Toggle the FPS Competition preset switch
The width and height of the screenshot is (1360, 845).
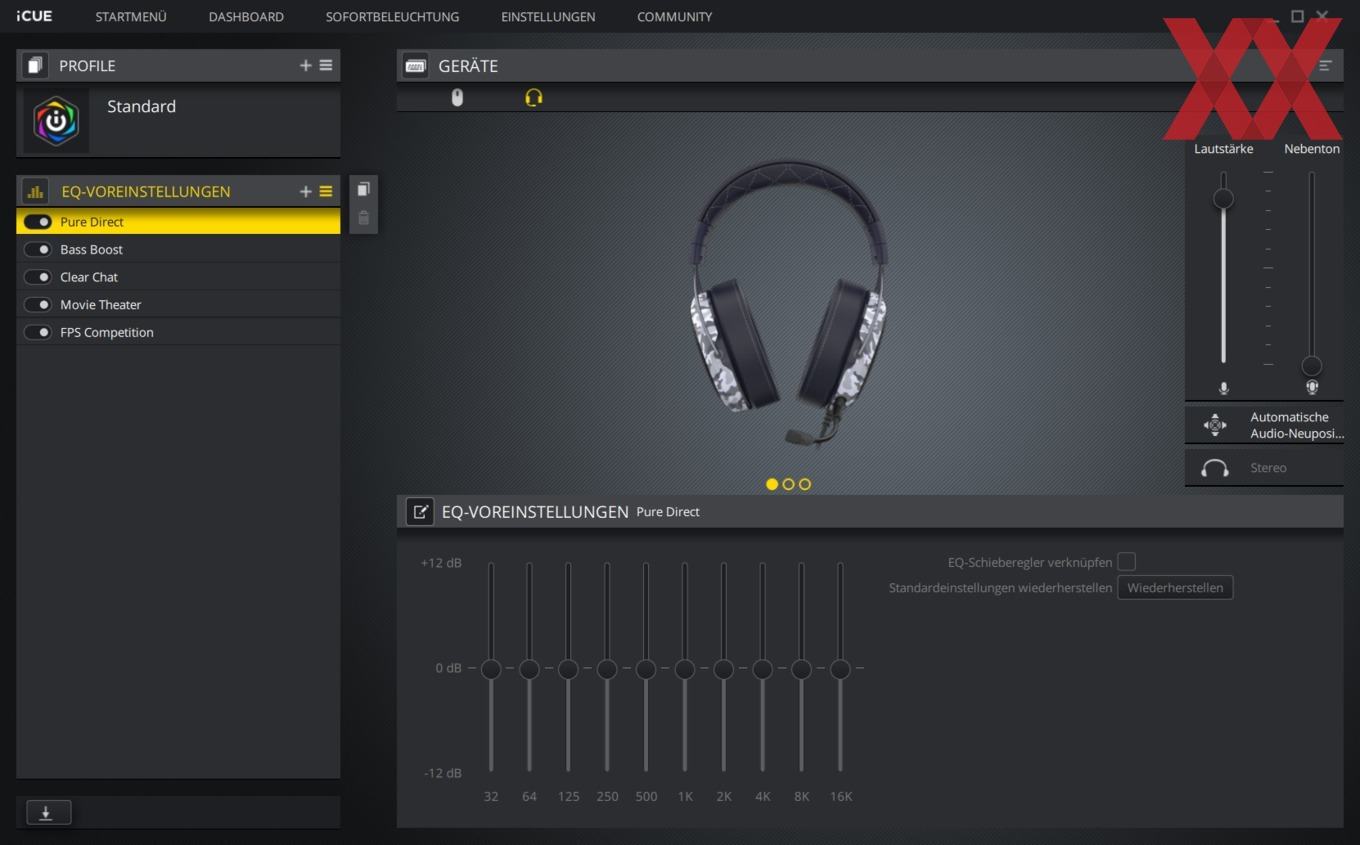[38, 333]
